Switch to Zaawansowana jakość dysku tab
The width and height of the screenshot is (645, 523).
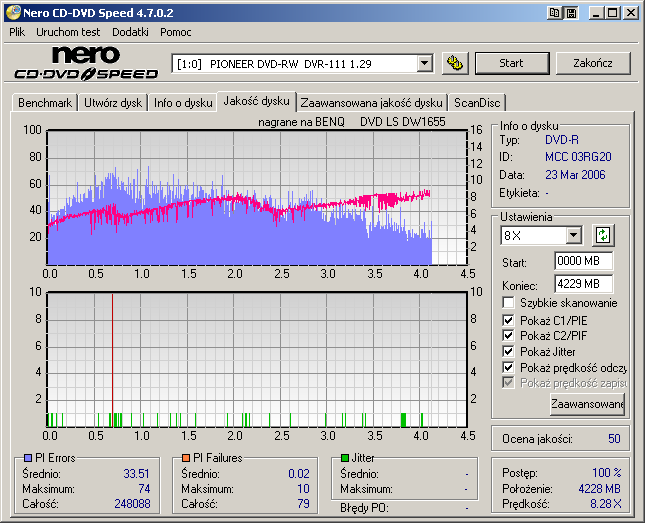coord(371,102)
